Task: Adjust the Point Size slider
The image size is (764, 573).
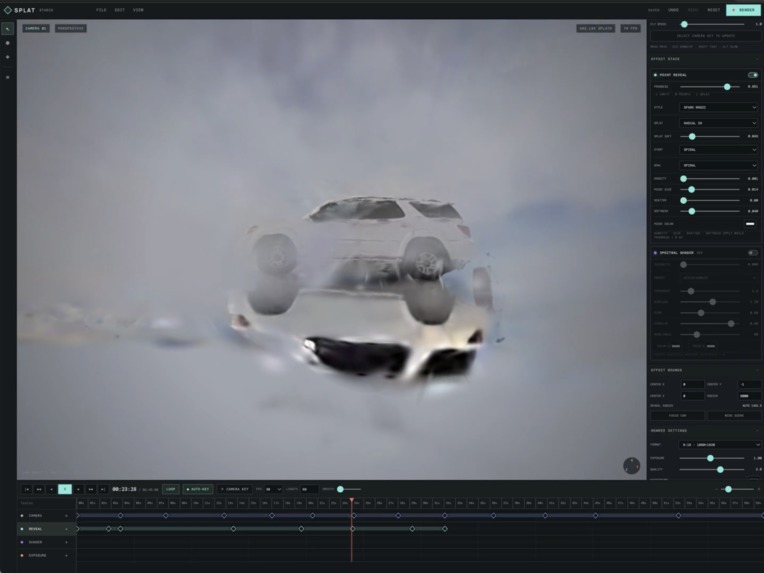Action: pyautogui.click(x=691, y=189)
